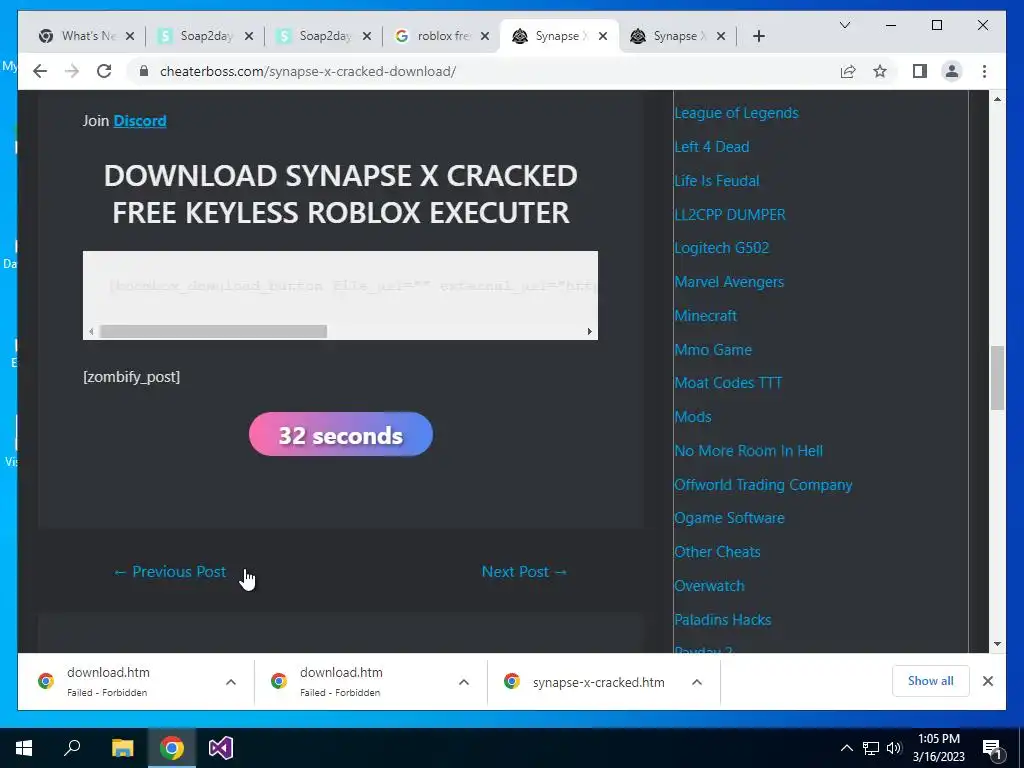This screenshot has height=768, width=1024.
Task: Click the padlock site info icon
Action: click(144, 71)
